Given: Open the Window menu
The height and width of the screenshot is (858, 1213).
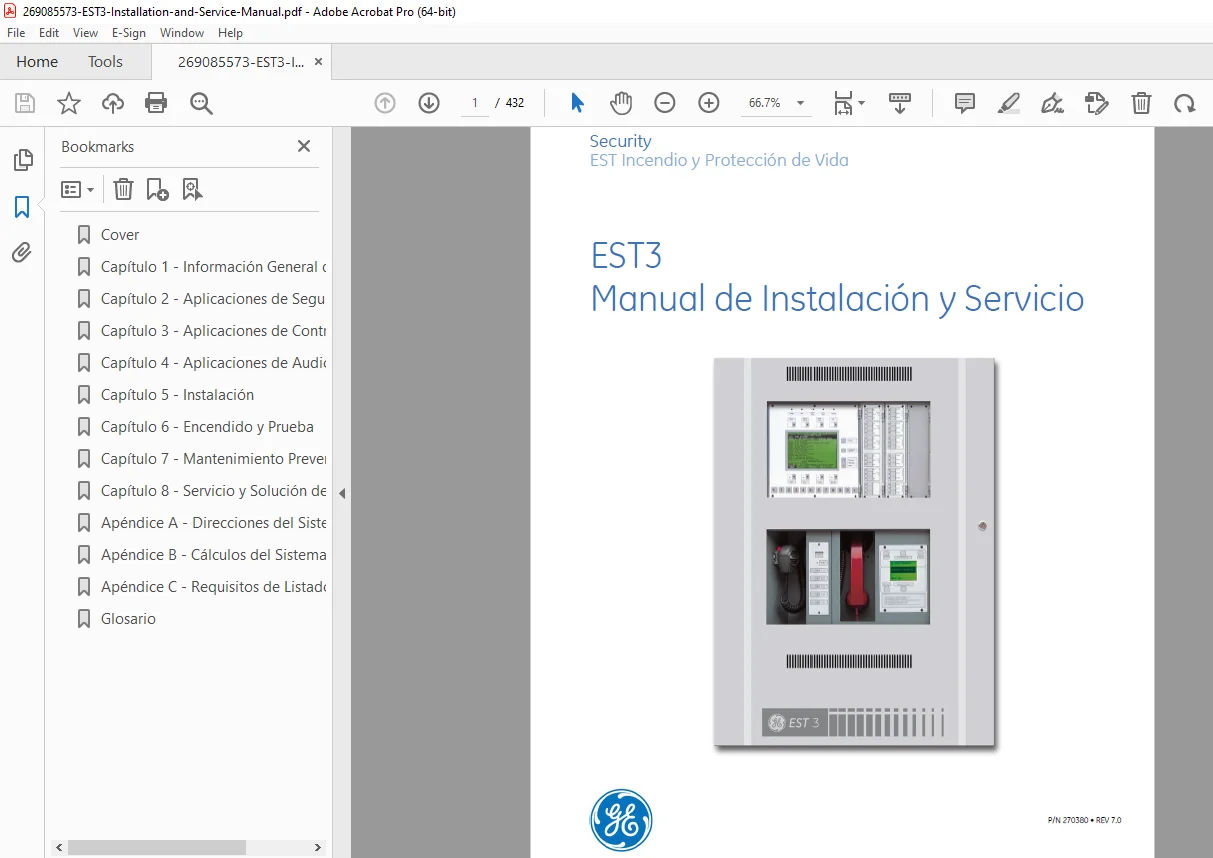Looking at the screenshot, I should click(182, 33).
